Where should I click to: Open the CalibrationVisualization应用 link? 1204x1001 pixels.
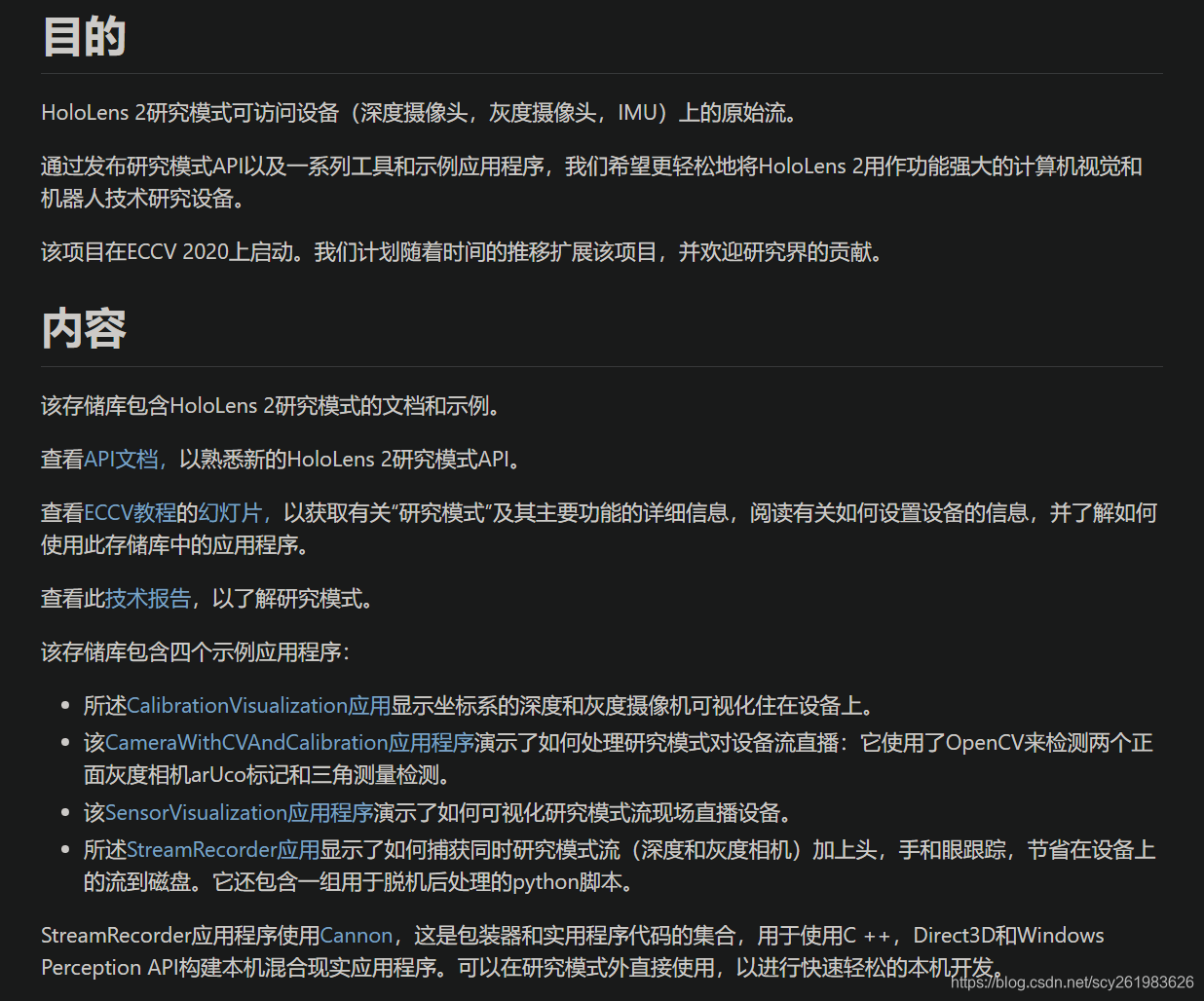point(258,705)
